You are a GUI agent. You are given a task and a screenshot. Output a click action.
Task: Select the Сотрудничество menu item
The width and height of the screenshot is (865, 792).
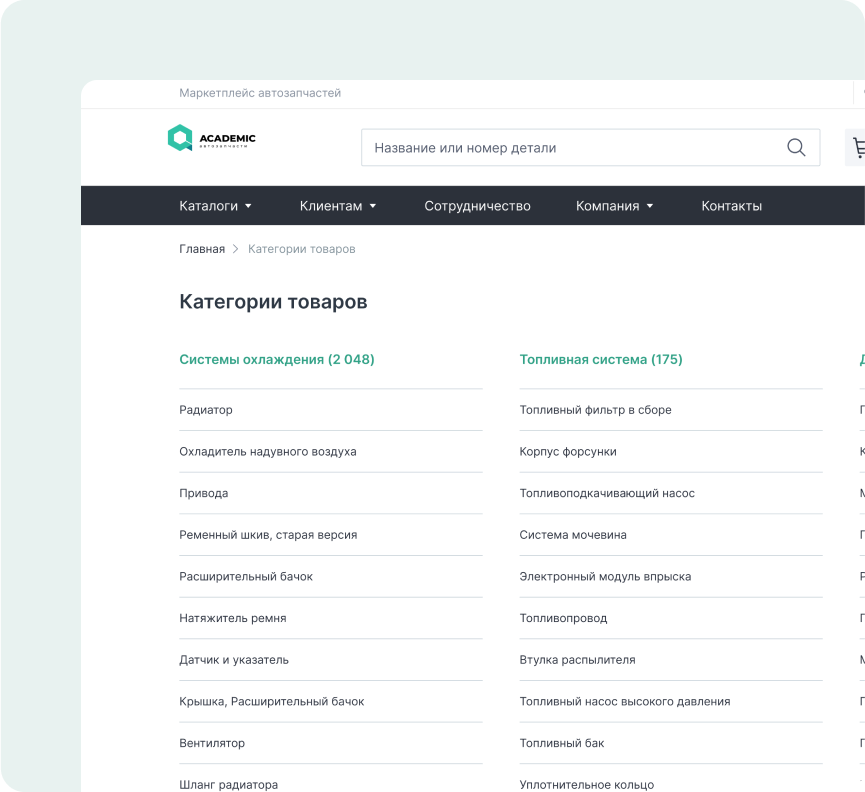477,205
